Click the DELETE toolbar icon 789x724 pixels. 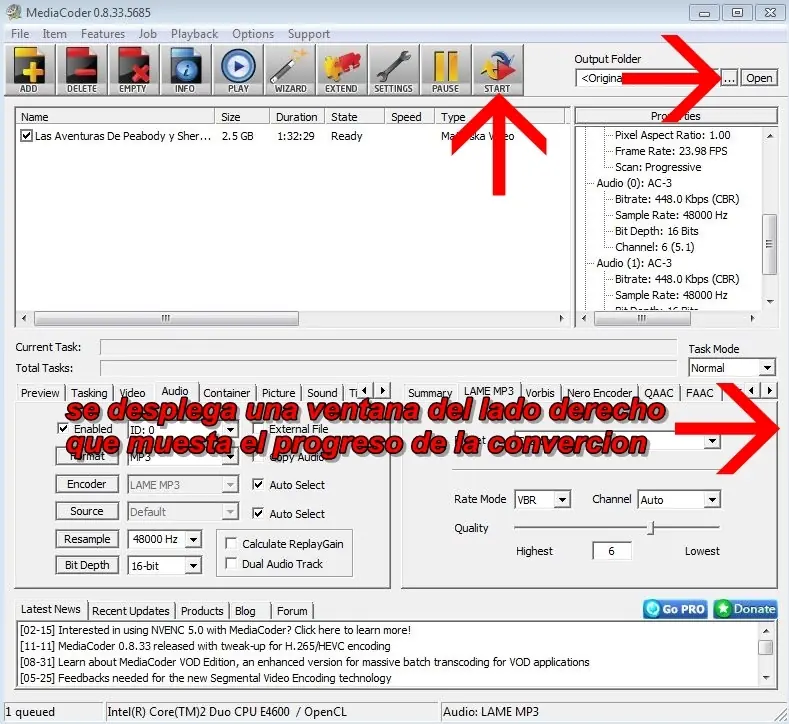coord(82,69)
